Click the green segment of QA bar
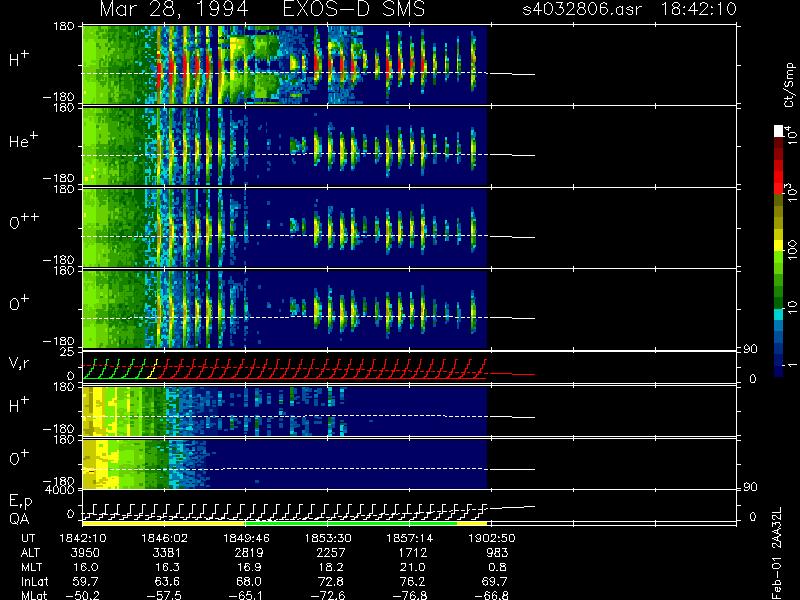This screenshot has width=800, height=600. pyautogui.click(x=351, y=523)
